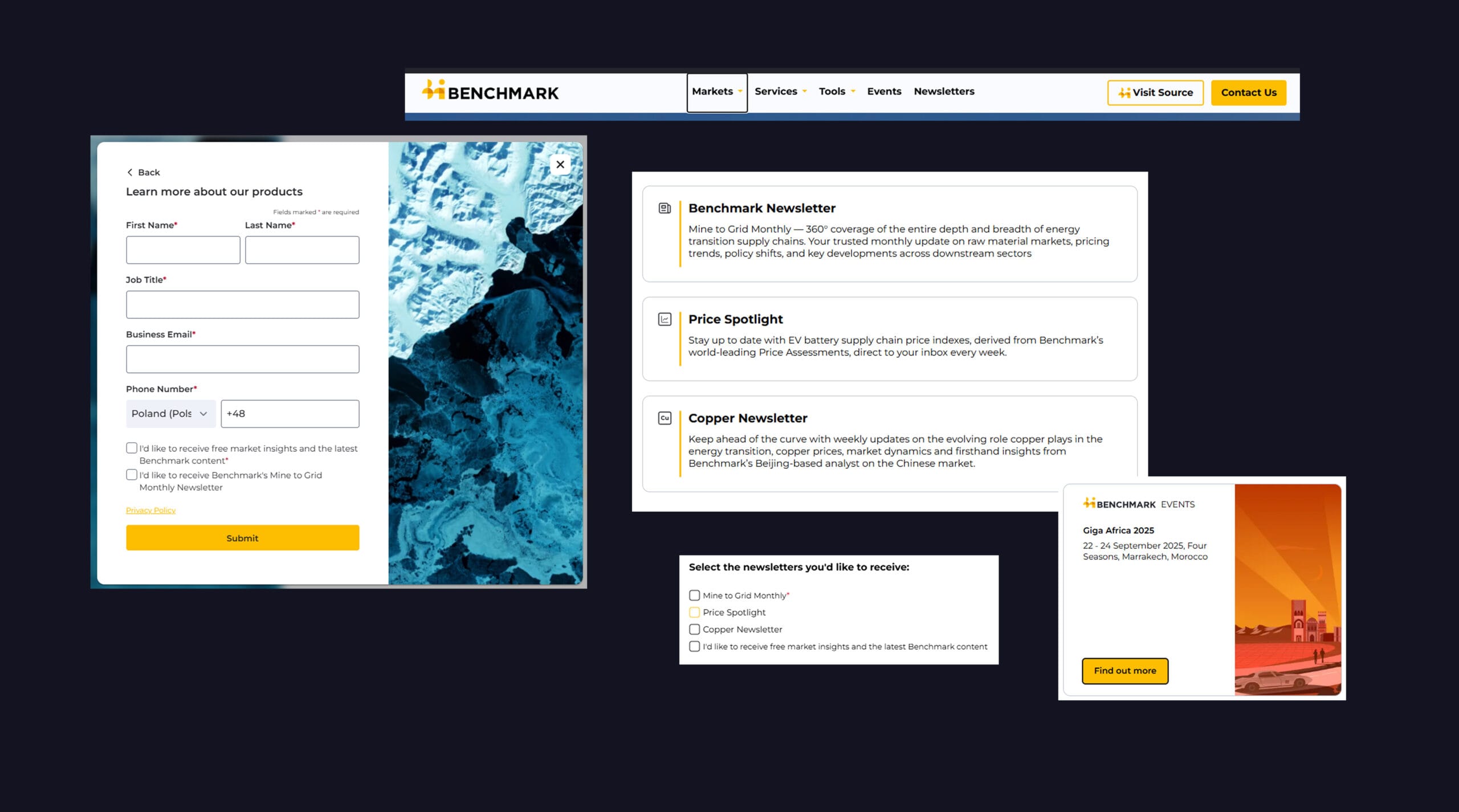
Task: Click the Benchmark Newsletter newspaper icon
Action: [665, 208]
